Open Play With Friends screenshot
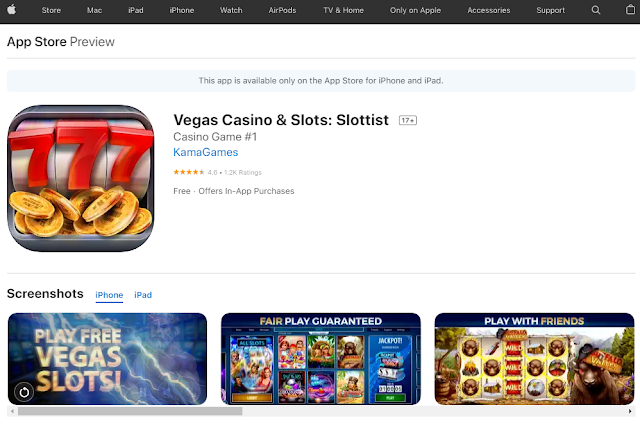 pos(534,359)
